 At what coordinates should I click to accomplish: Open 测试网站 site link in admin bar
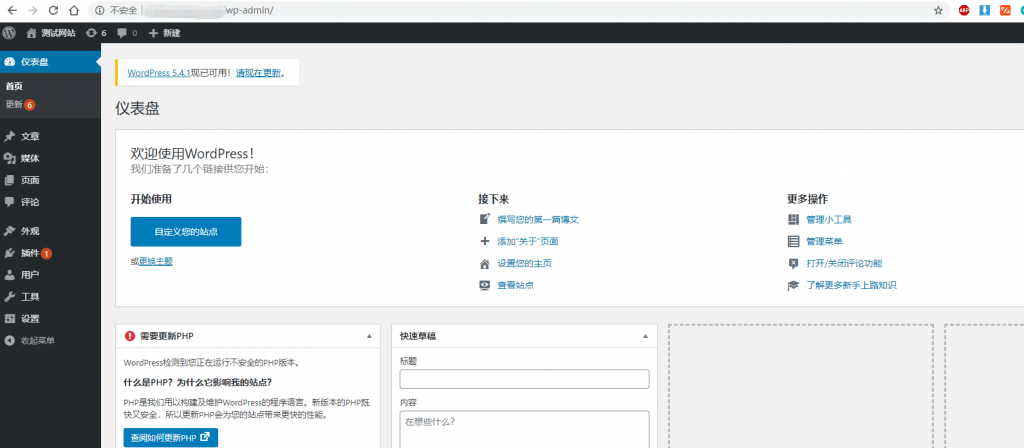point(51,33)
